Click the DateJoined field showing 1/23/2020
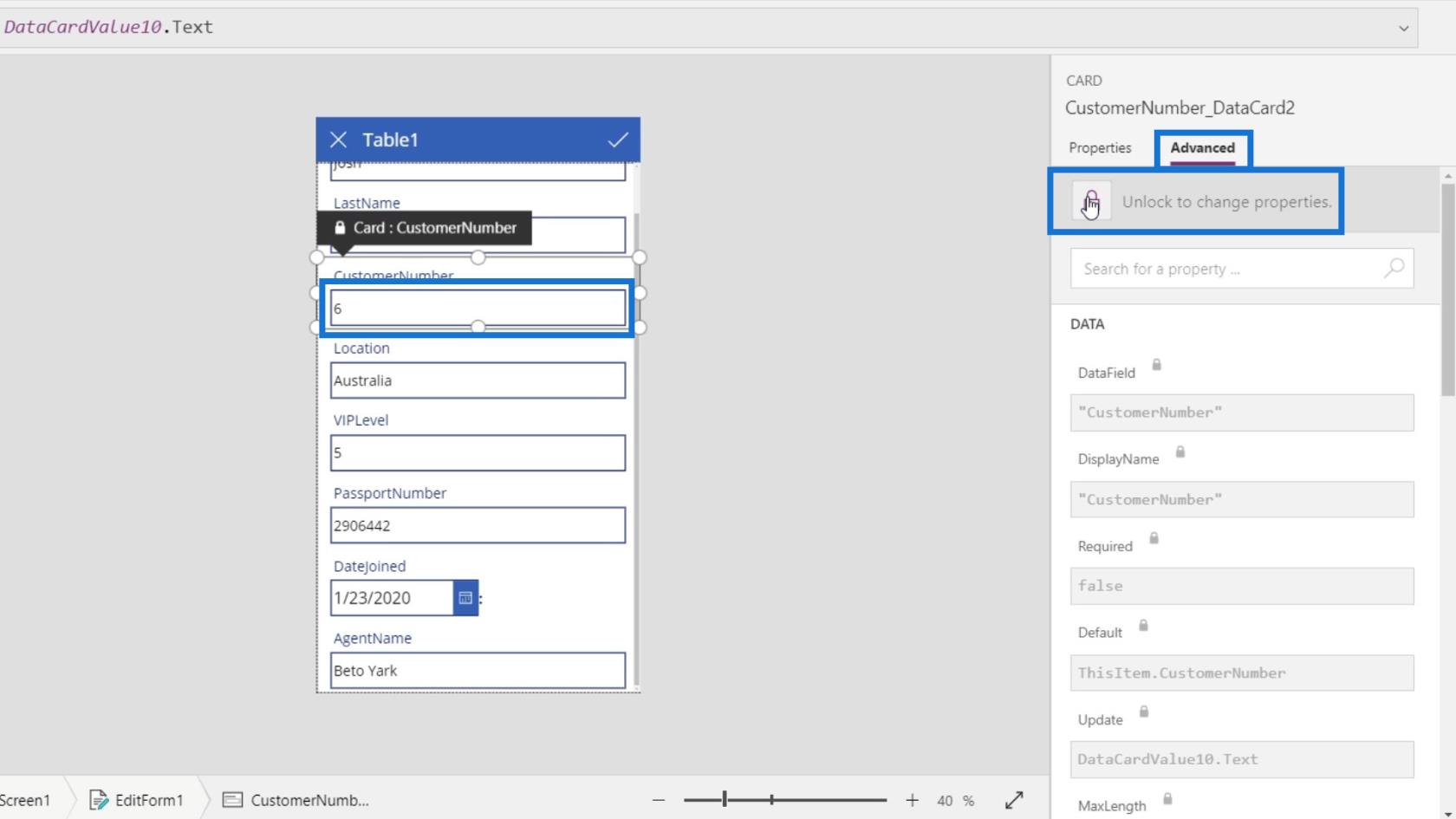The width and height of the screenshot is (1456, 819). tap(392, 598)
